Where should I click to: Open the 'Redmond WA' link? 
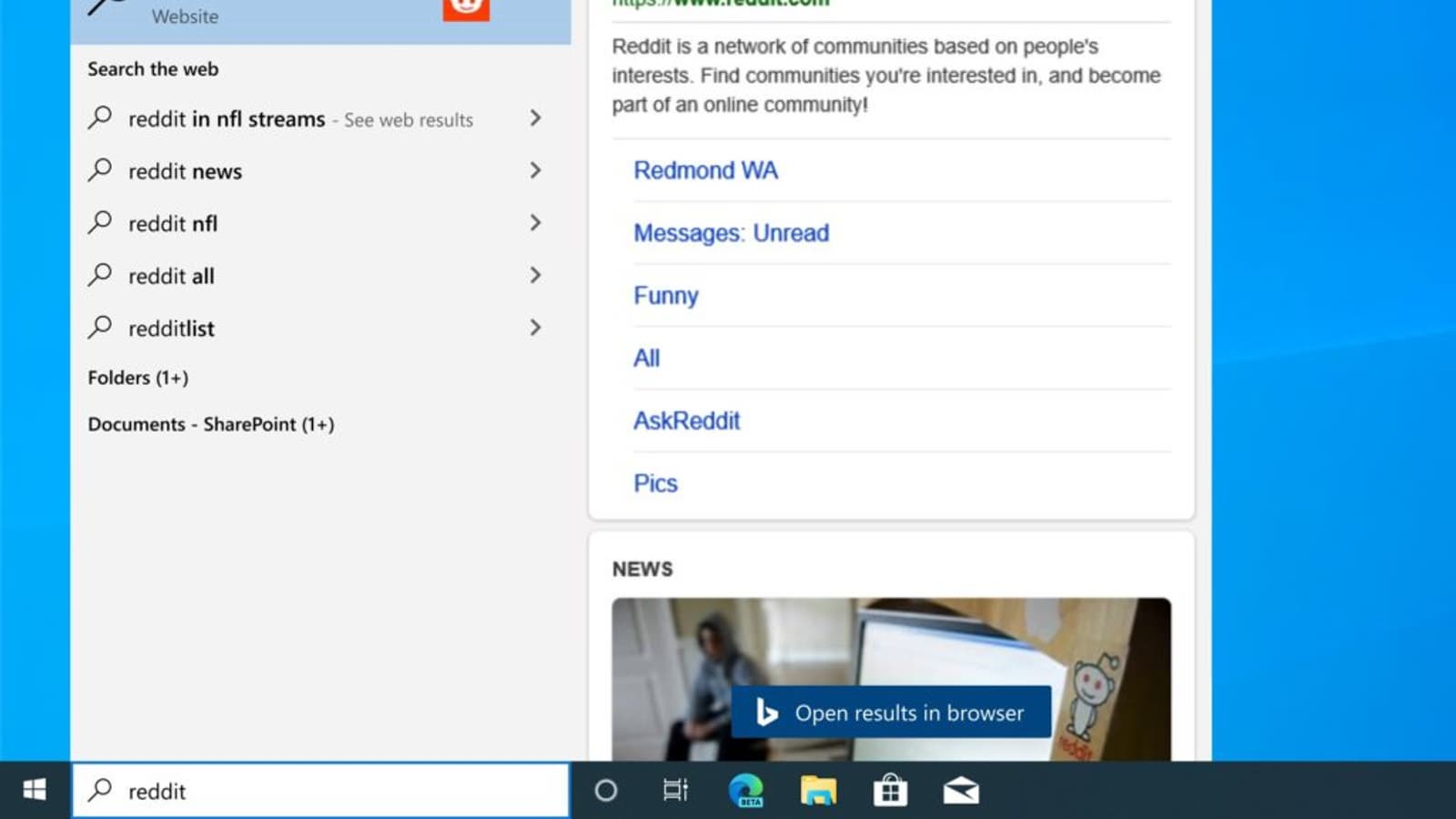point(705,170)
